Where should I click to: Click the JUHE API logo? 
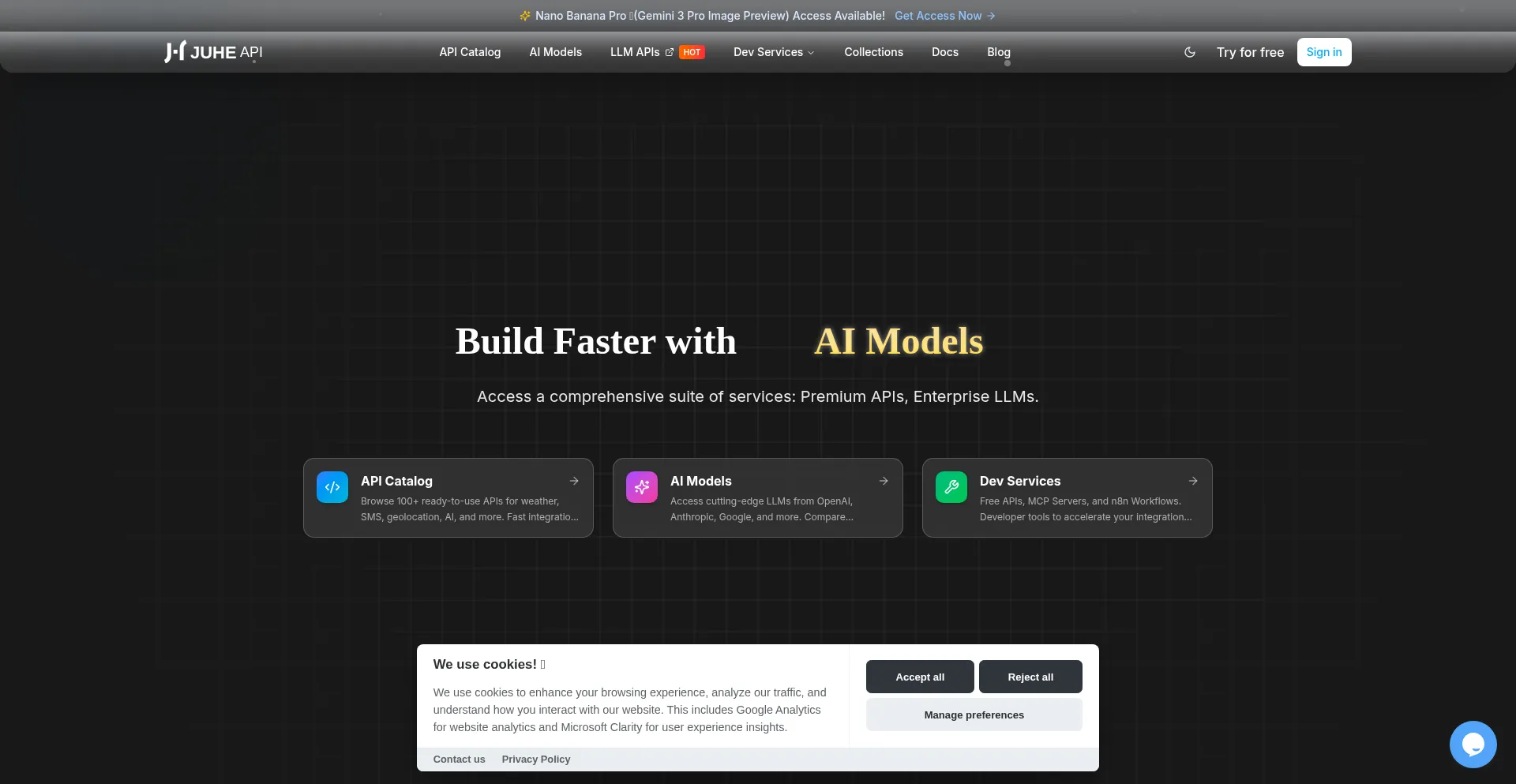213,52
